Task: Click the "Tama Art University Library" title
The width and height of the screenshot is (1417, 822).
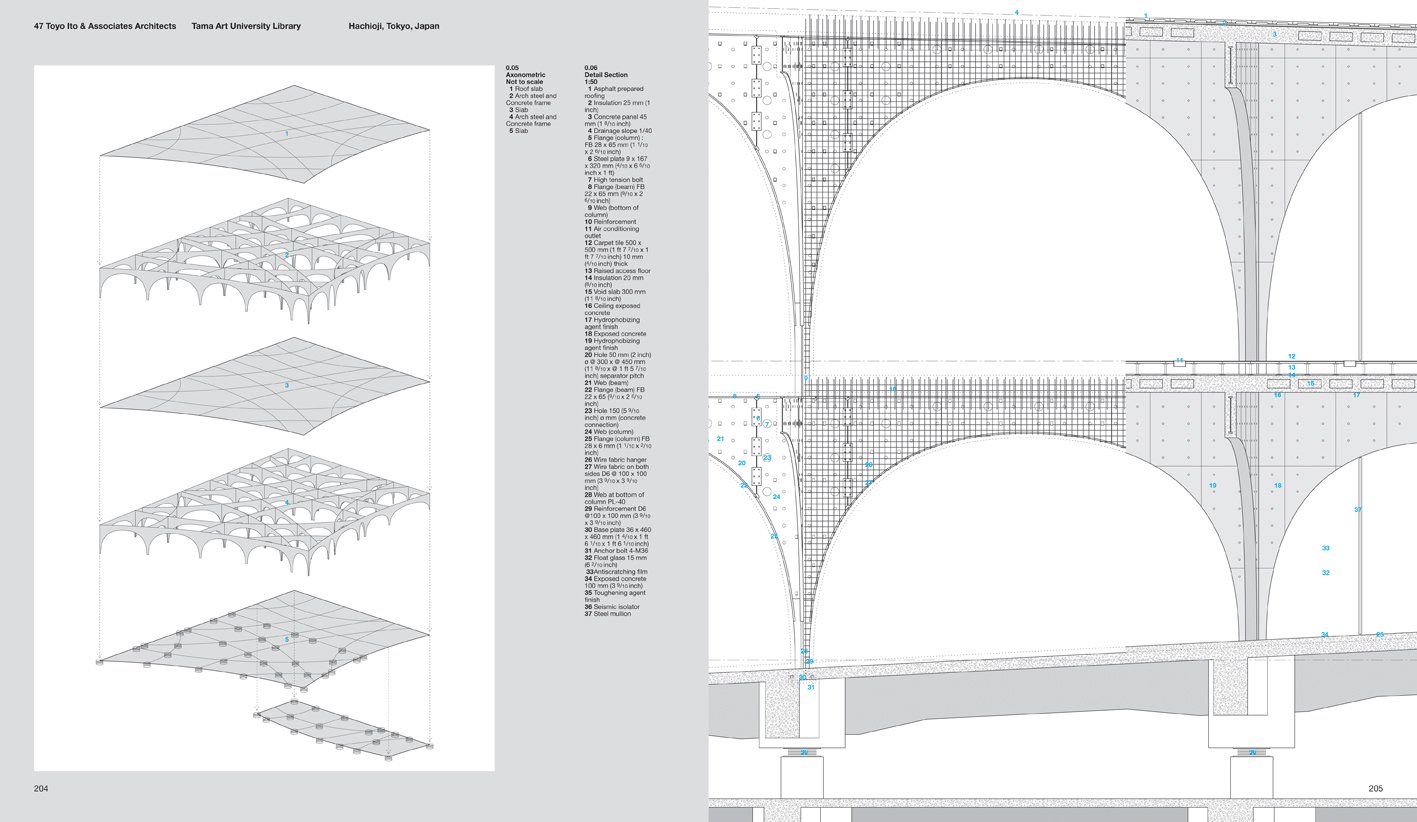Action: coord(246,26)
